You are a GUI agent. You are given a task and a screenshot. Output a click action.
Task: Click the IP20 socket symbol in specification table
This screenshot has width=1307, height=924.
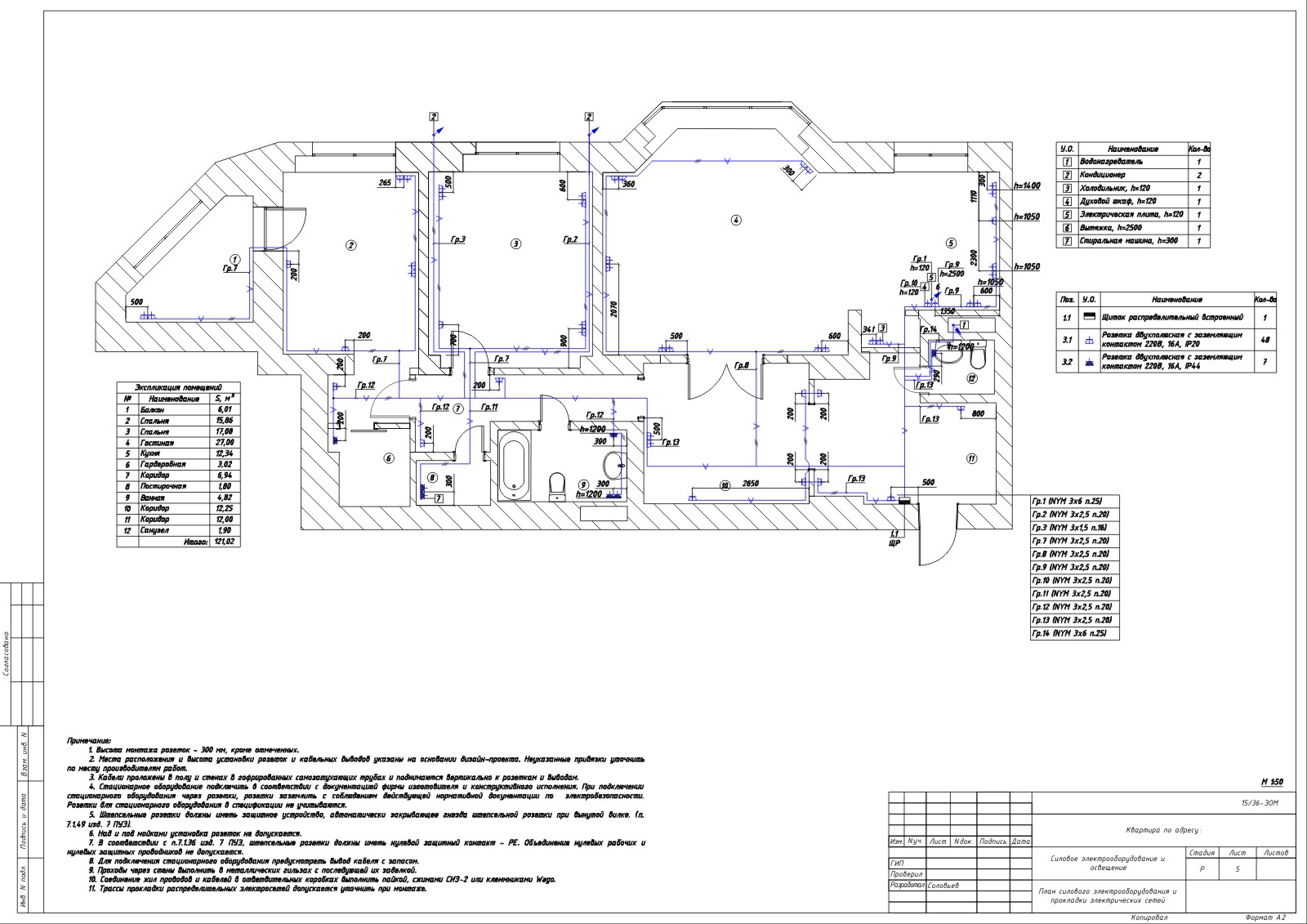coord(1089,340)
